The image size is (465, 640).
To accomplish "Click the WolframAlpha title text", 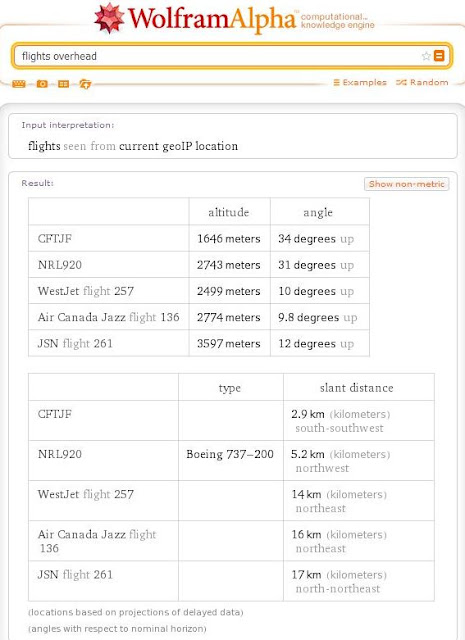I will (212, 19).
